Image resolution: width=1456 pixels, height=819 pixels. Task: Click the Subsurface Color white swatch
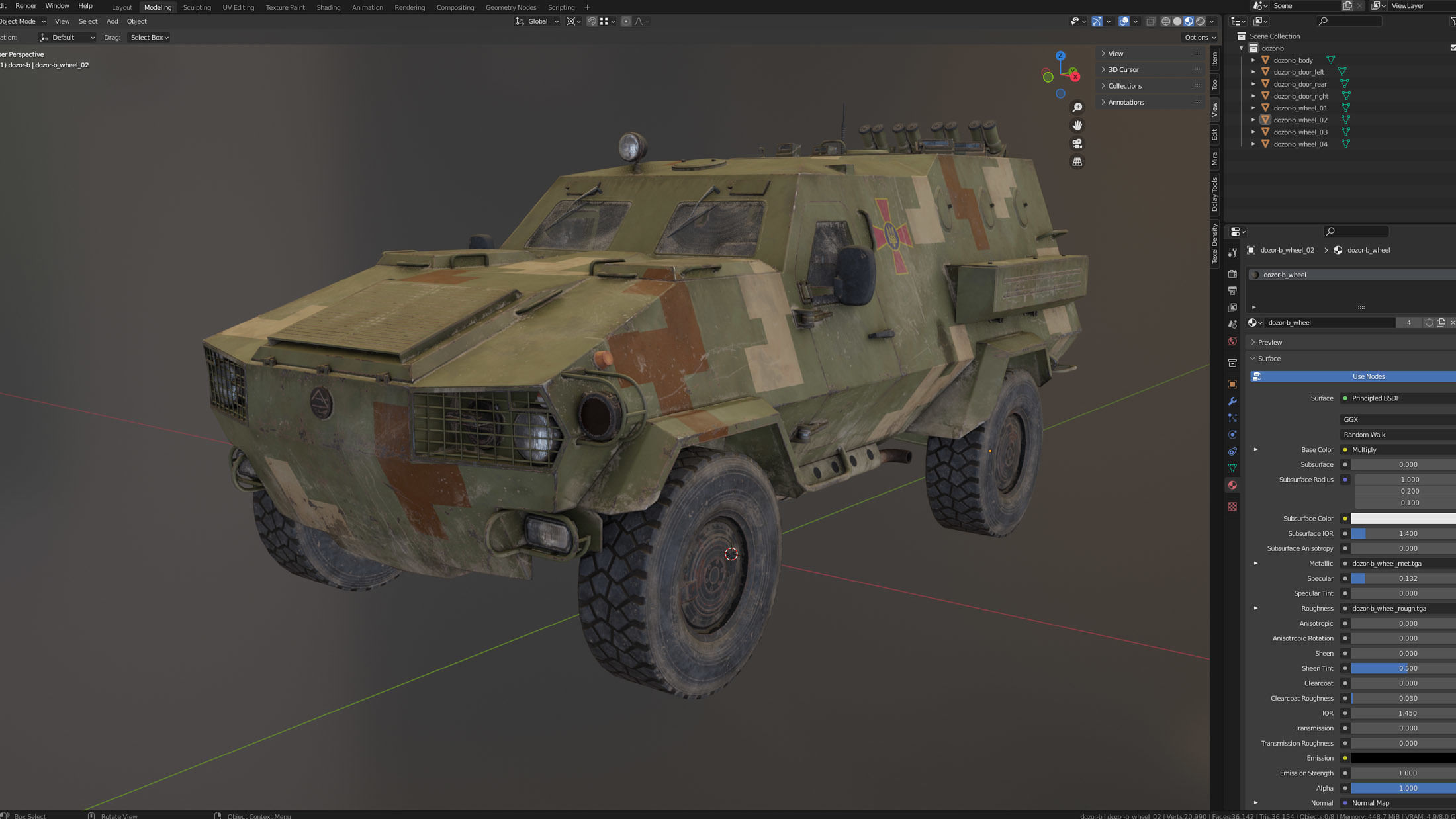coord(1403,519)
